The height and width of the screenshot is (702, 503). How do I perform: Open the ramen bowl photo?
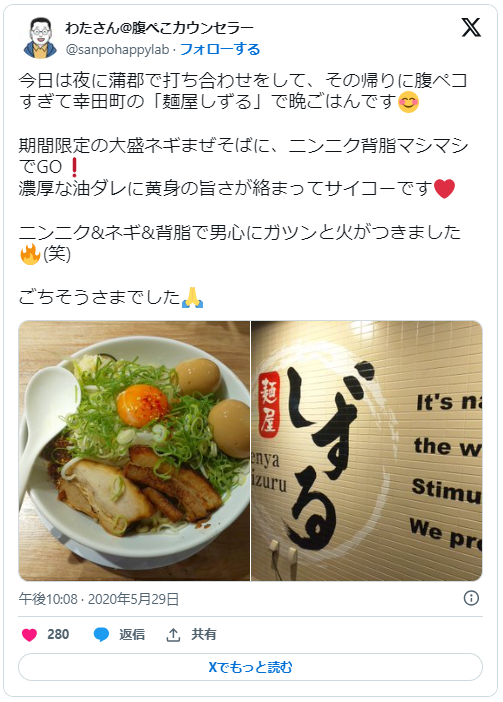134,451
